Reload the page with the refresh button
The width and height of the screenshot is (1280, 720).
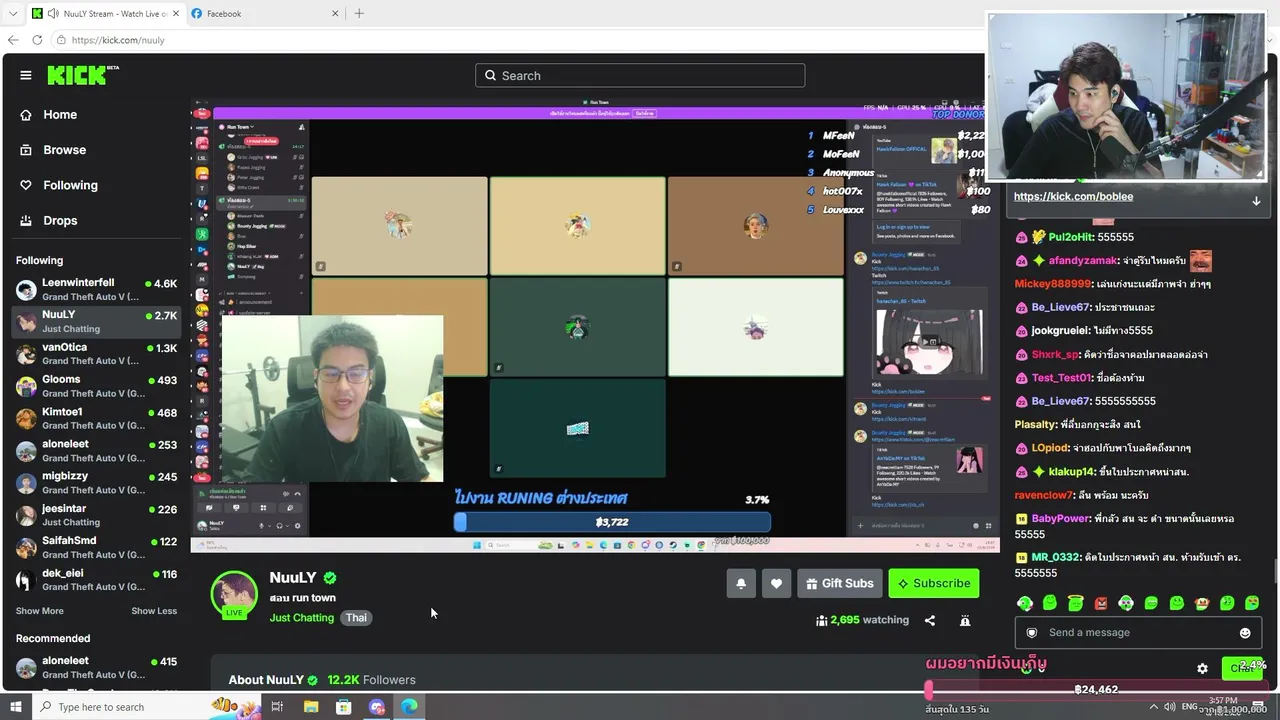tap(37, 40)
